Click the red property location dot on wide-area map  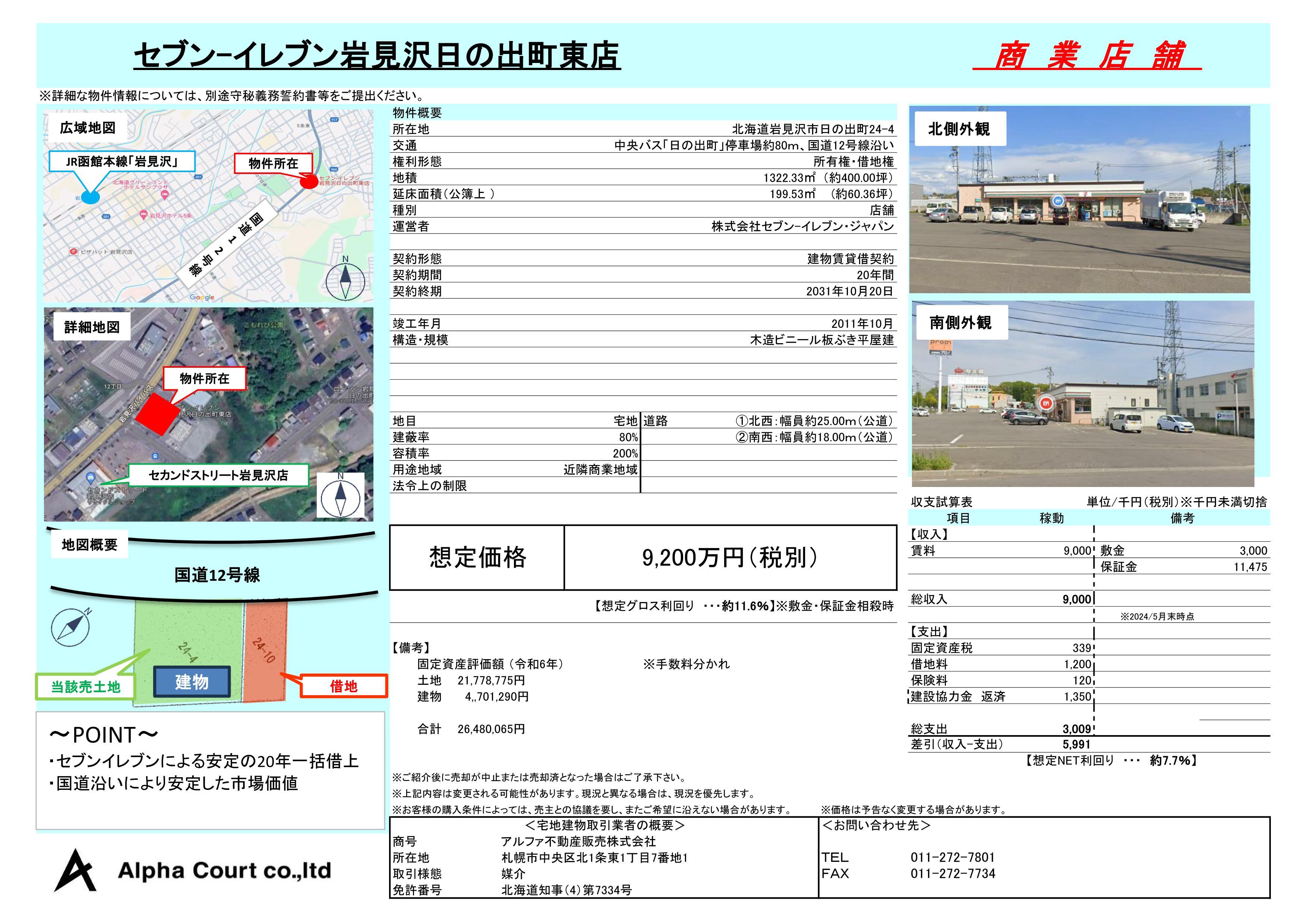pos(309,182)
